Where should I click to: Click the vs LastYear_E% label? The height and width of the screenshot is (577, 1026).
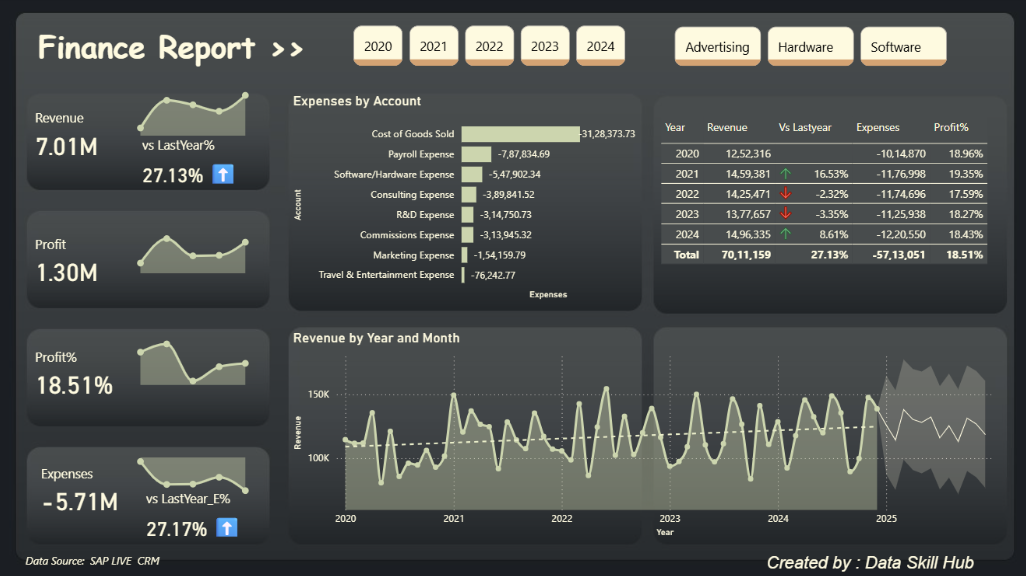click(188, 498)
